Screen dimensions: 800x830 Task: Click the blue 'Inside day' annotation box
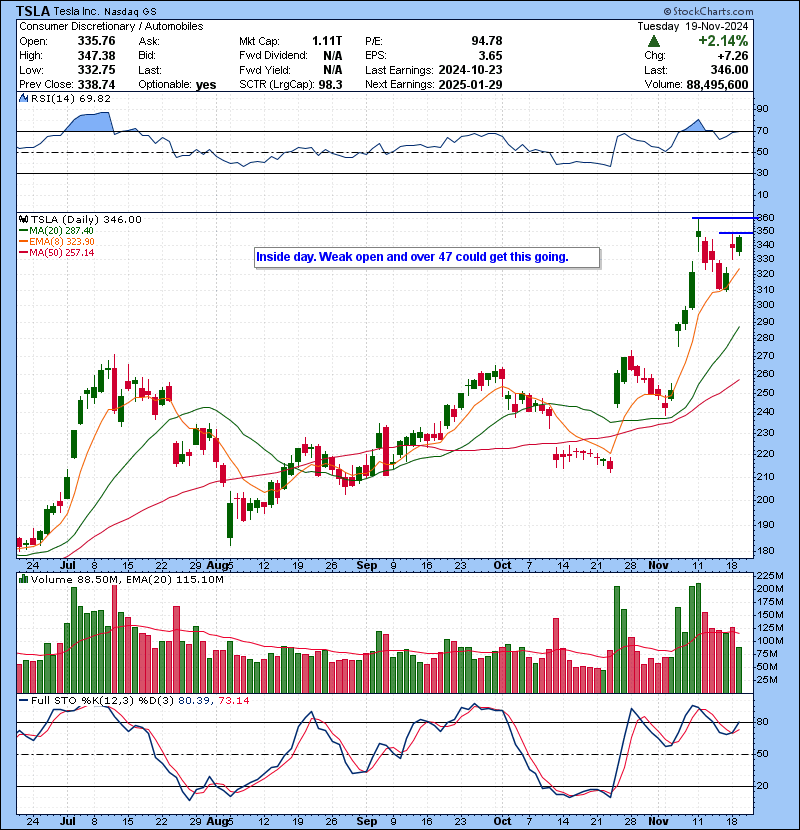tap(427, 257)
